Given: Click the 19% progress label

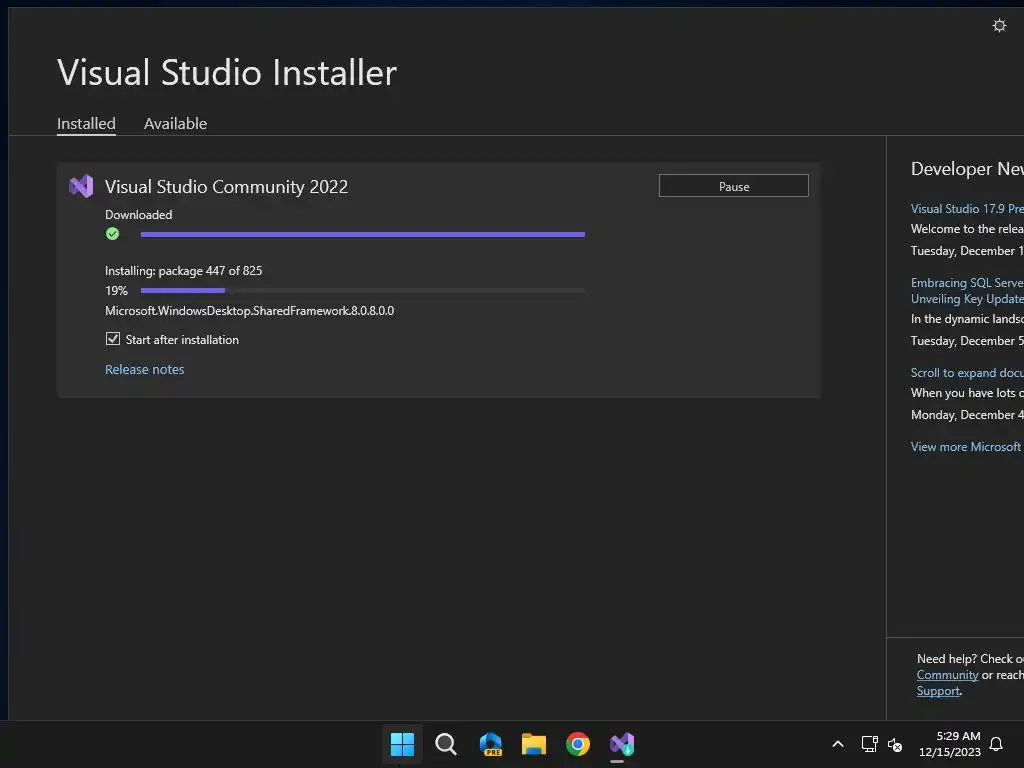Looking at the screenshot, I should coord(116,291).
